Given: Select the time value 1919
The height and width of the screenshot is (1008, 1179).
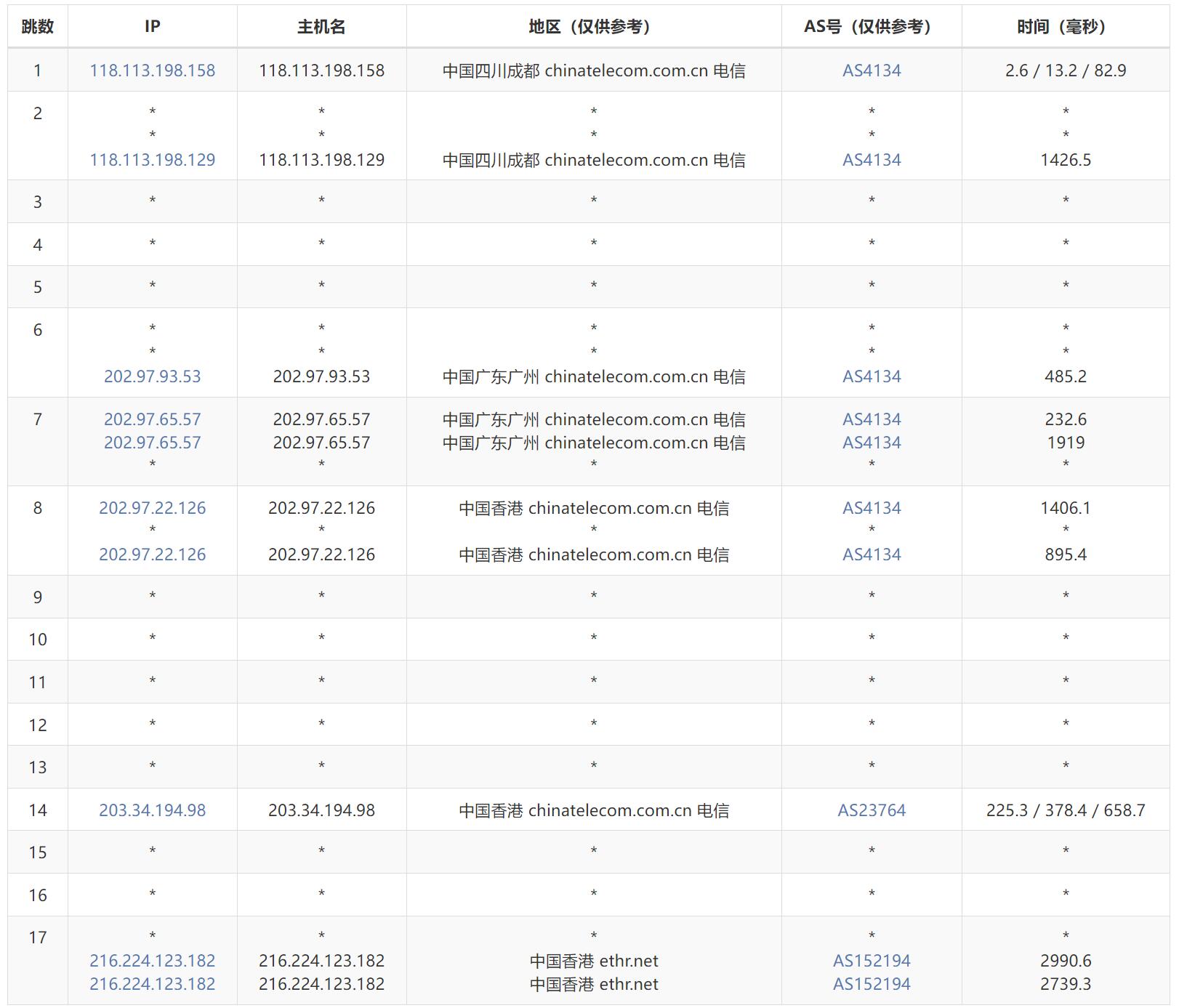Looking at the screenshot, I should click(x=1066, y=443).
